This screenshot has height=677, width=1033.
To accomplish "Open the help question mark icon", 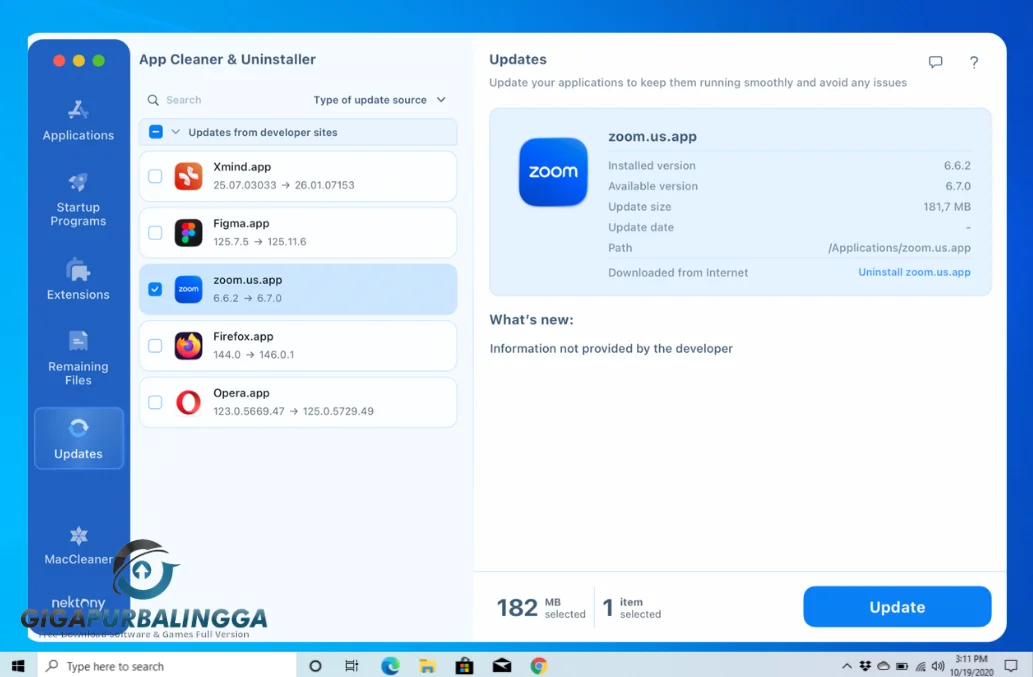I will [x=974, y=62].
